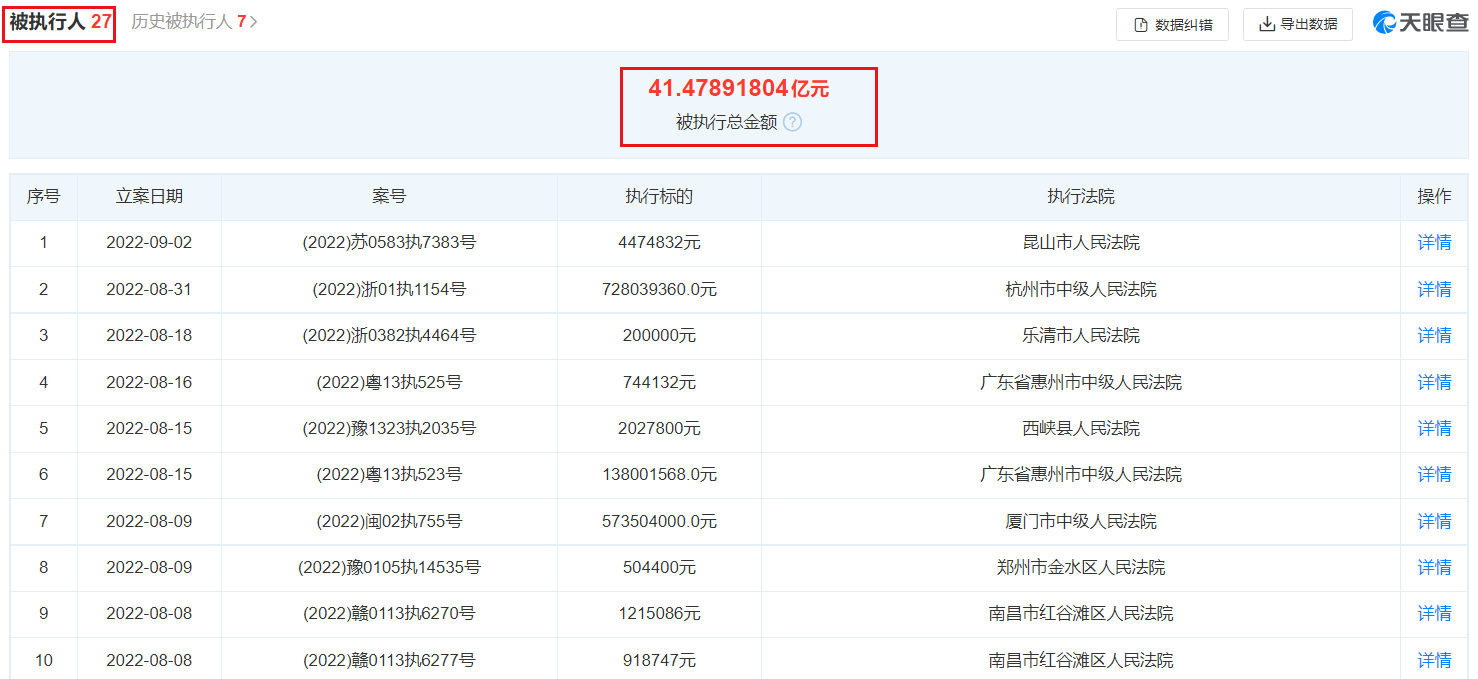The image size is (1478, 679).
Task: Click the 导出数据 download icon
Action: (1267, 24)
